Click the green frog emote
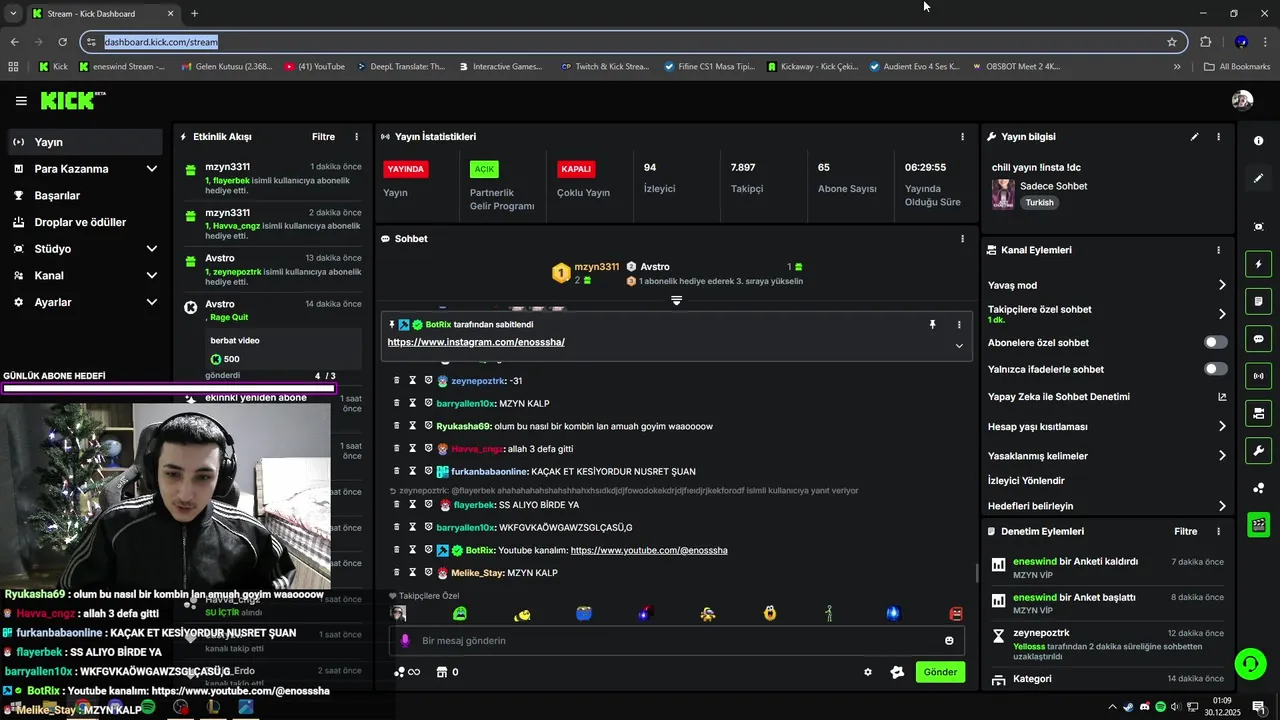The height and width of the screenshot is (720, 1280). point(460,614)
